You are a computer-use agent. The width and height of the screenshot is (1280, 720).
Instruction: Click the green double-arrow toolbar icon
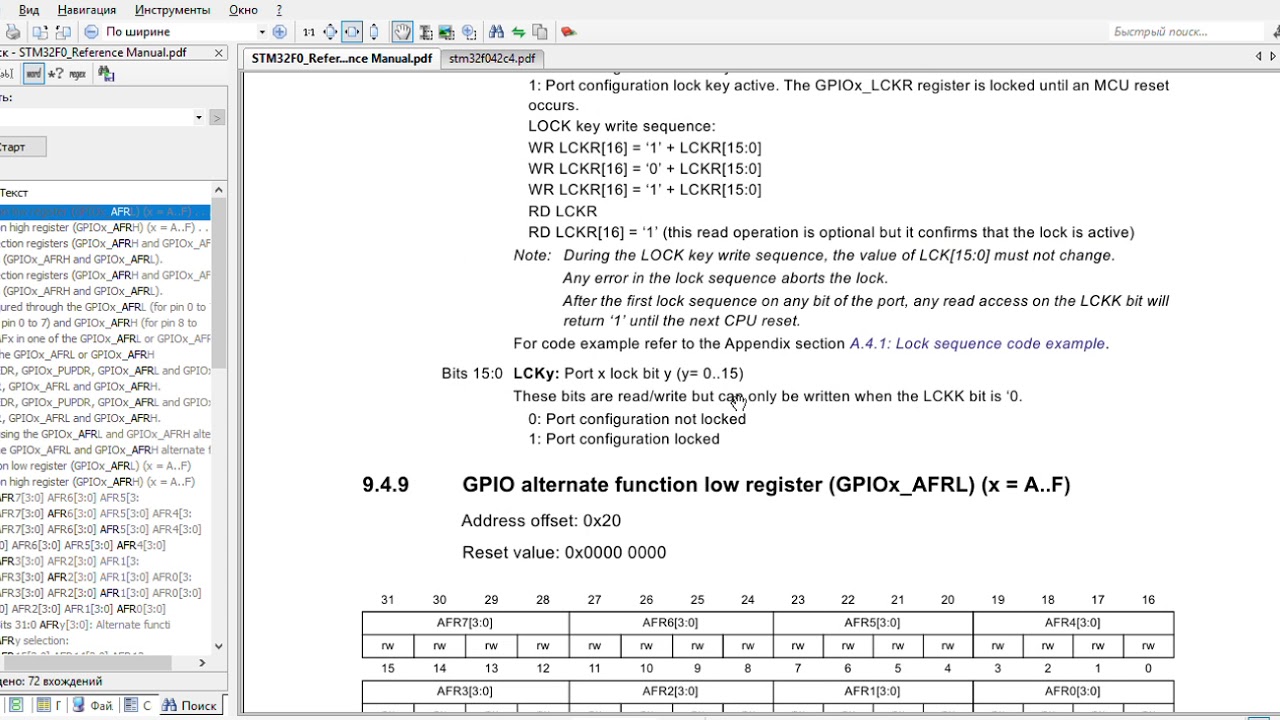(x=518, y=32)
